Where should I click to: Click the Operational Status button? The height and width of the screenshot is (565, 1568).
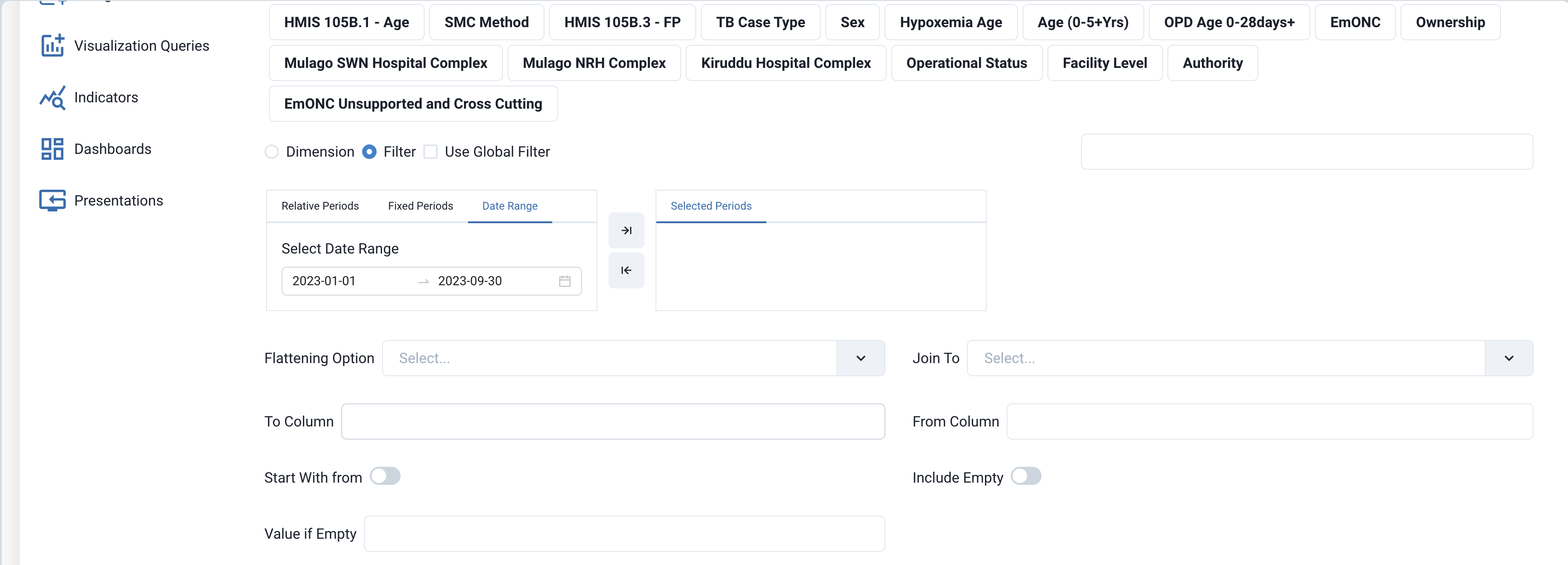tap(966, 63)
